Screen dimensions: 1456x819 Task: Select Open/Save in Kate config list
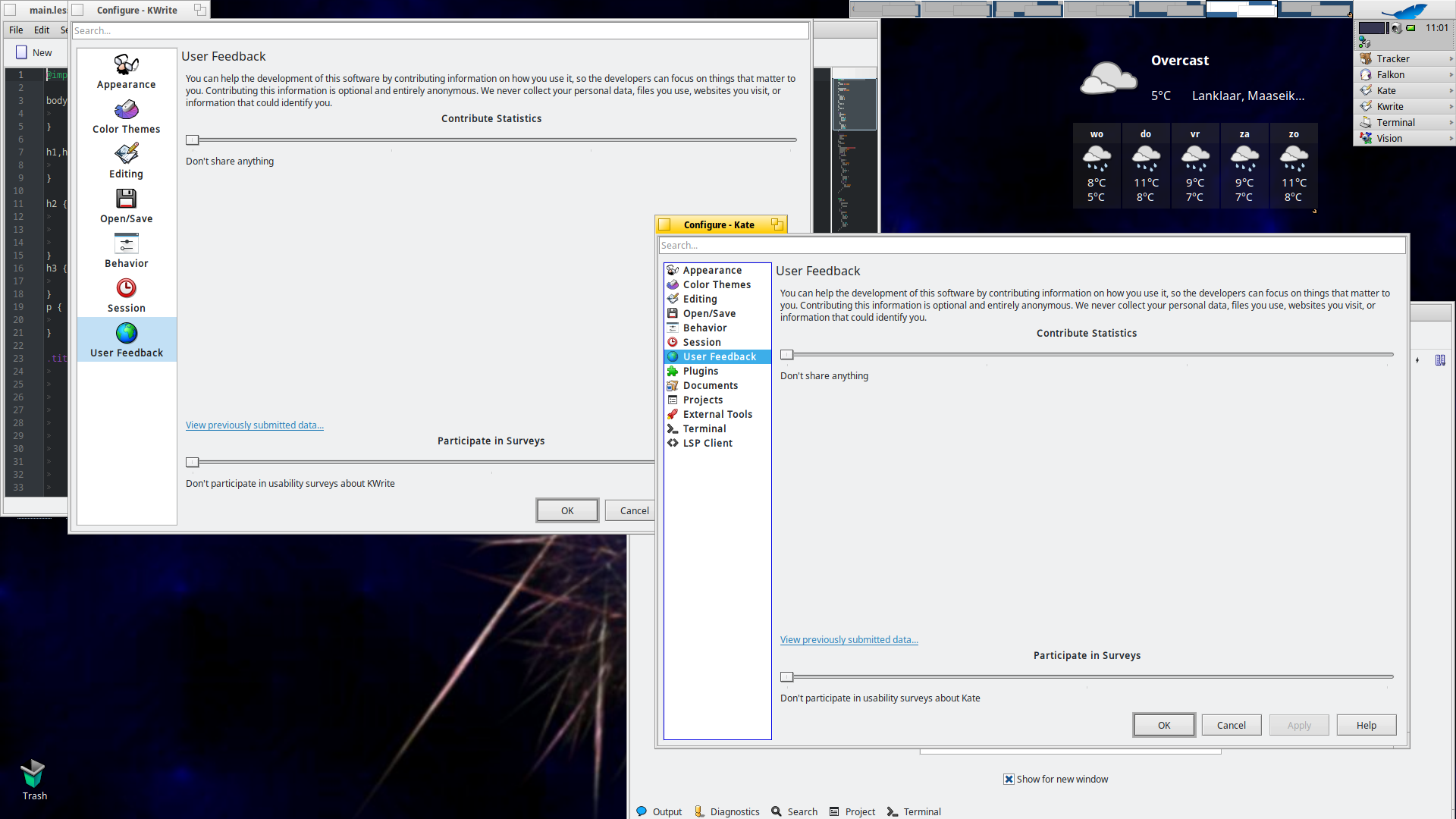(x=717, y=313)
